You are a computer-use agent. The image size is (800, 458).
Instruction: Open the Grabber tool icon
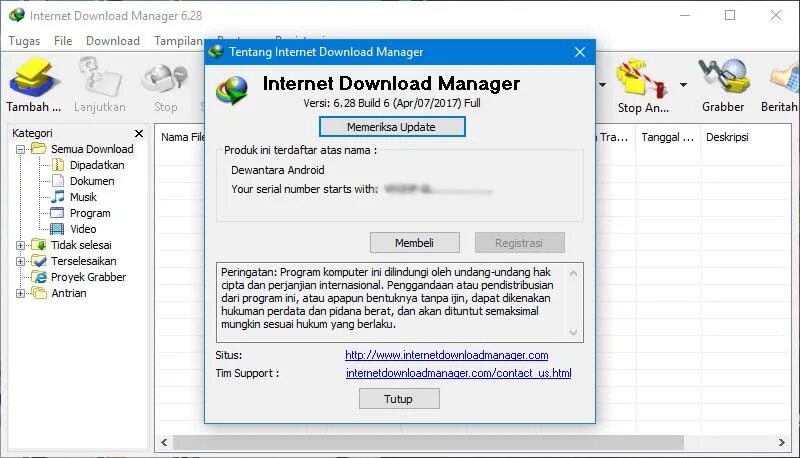723,78
